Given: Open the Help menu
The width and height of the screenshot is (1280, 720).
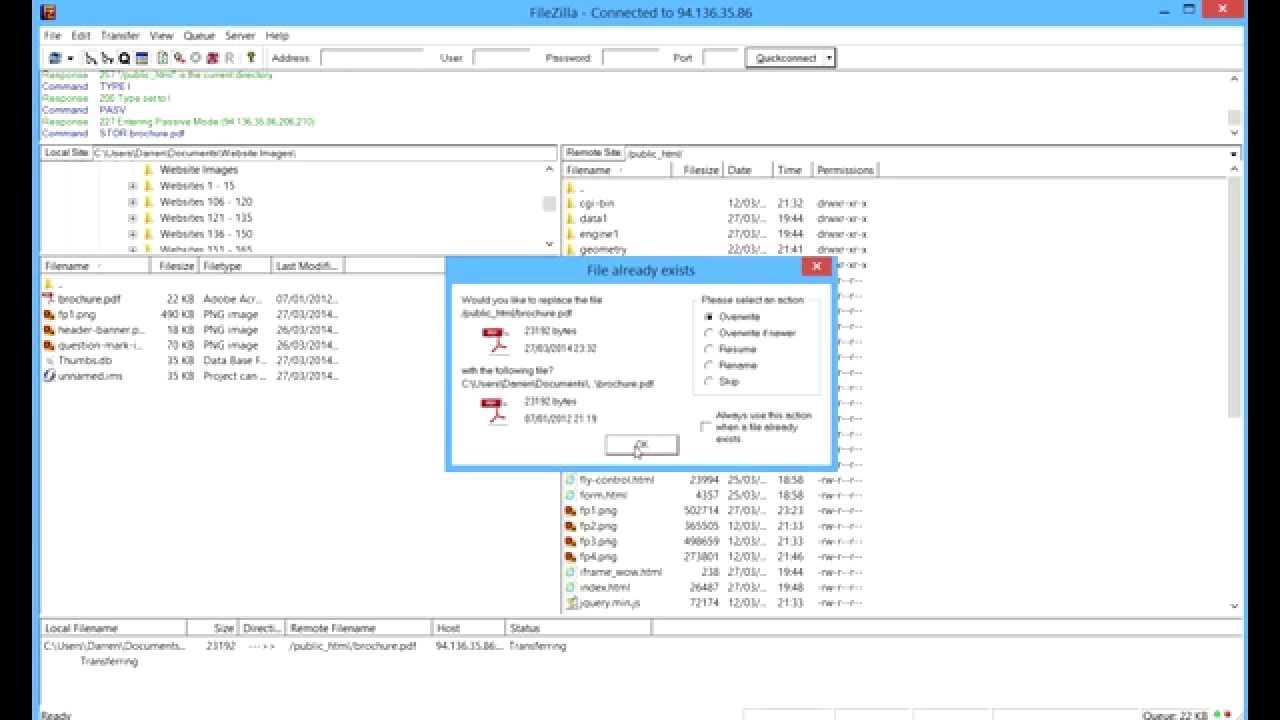Looking at the screenshot, I should (277, 35).
